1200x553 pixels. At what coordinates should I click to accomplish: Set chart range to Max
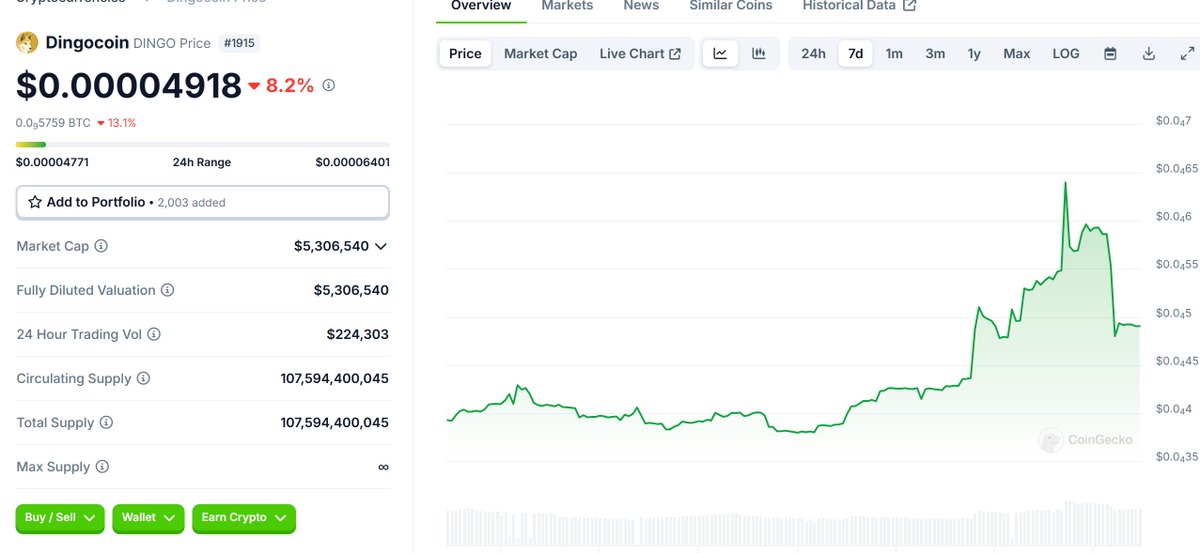tap(1017, 53)
